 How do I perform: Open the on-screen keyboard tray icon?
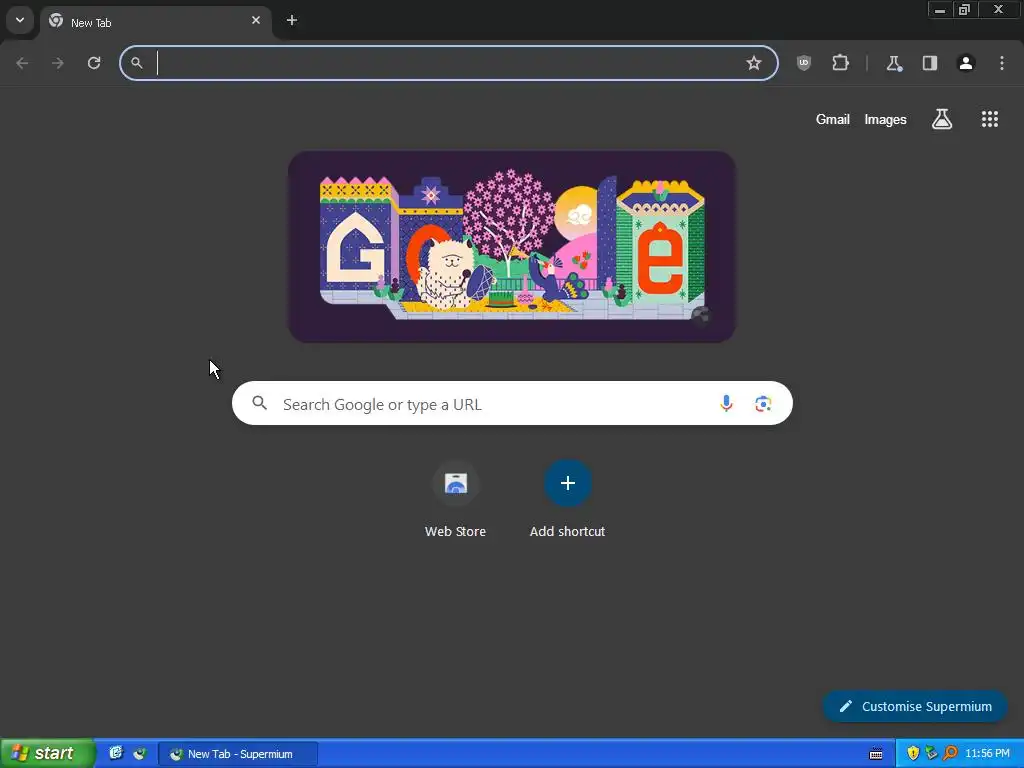pyautogui.click(x=876, y=754)
